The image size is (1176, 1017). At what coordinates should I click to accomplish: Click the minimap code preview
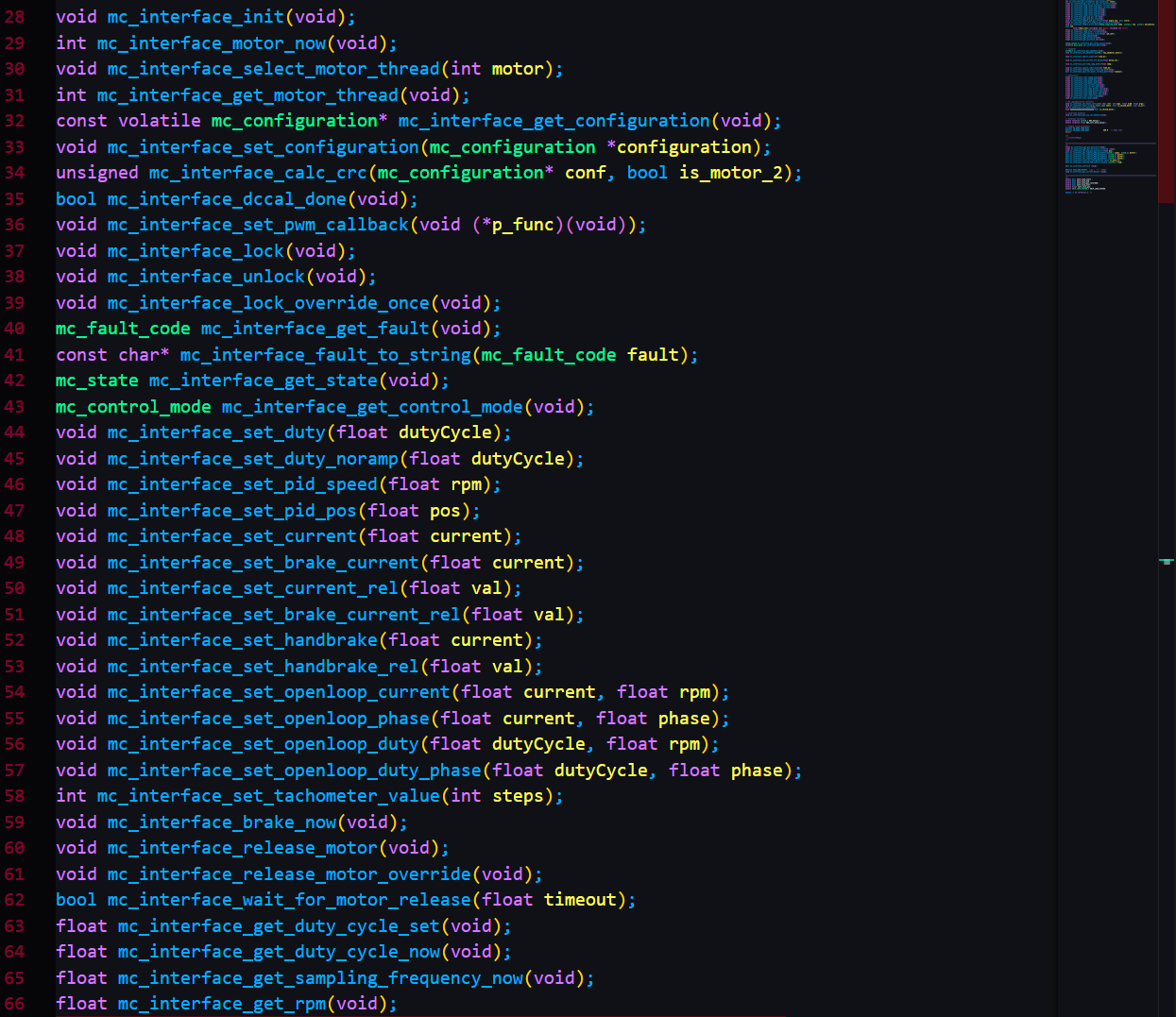(1109, 94)
